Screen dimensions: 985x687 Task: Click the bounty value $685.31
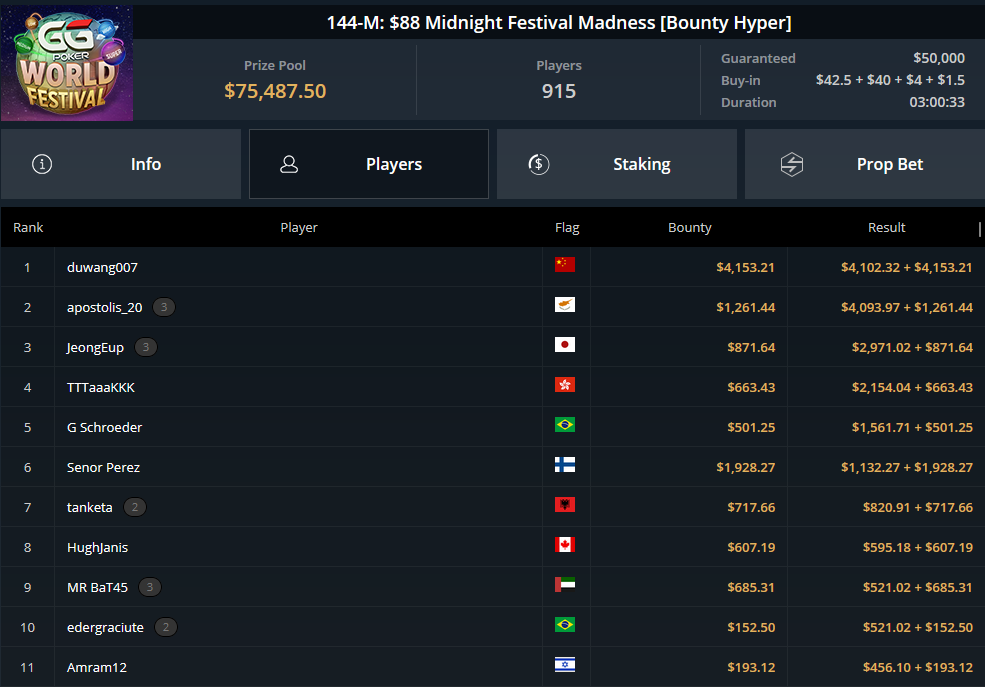tap(751, 588)
